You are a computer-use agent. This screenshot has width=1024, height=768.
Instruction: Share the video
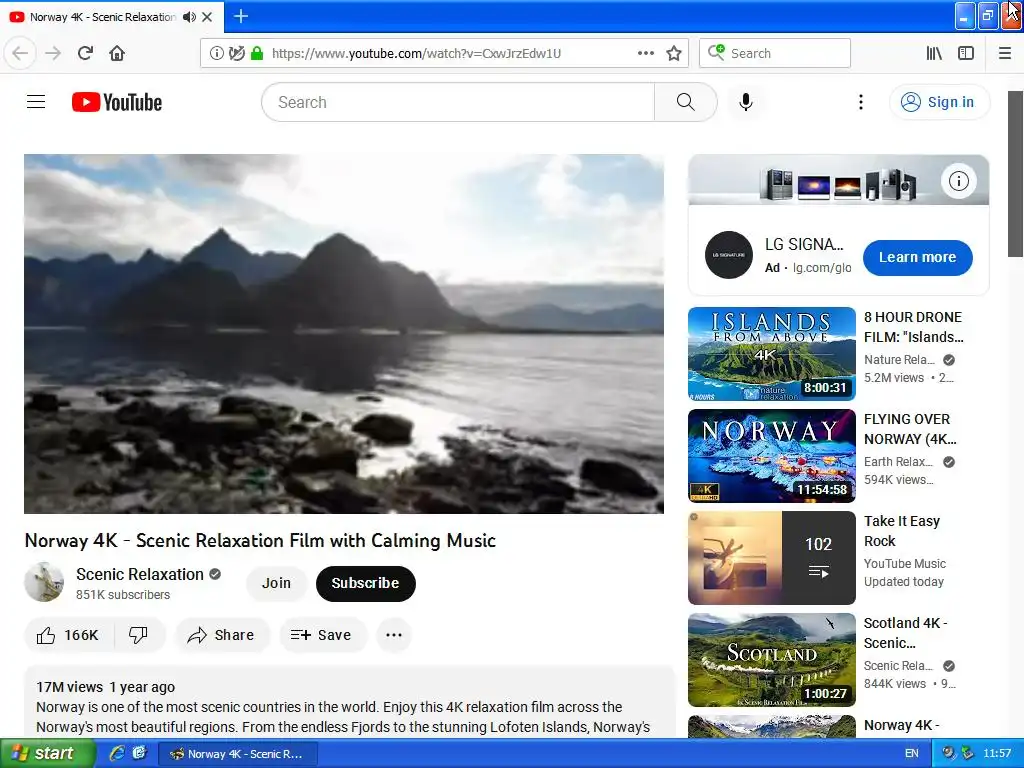point(222,635)
